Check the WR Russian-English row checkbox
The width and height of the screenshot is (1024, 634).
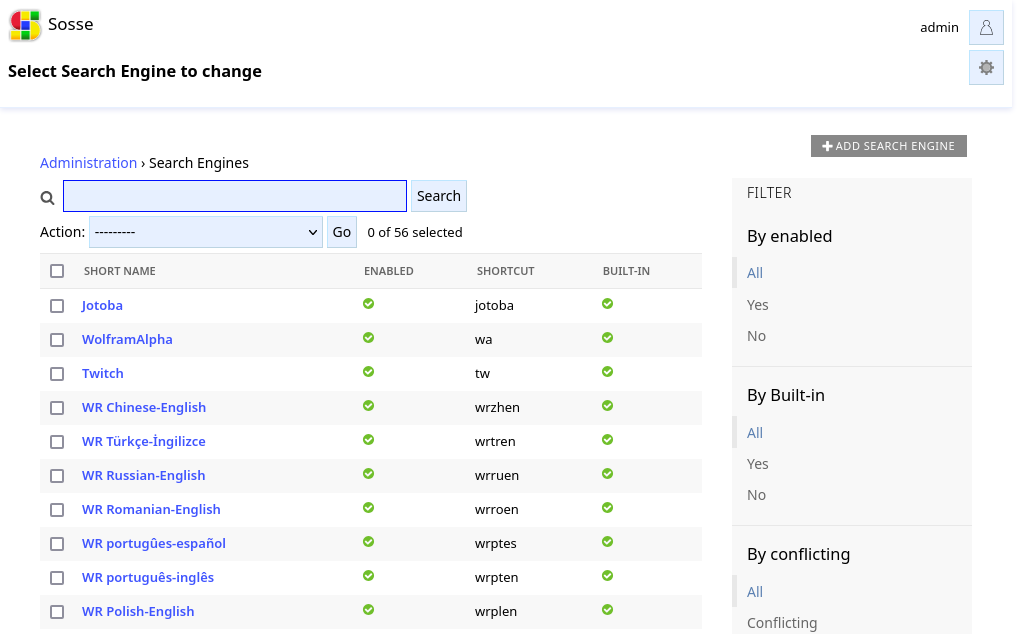[57, 476]
